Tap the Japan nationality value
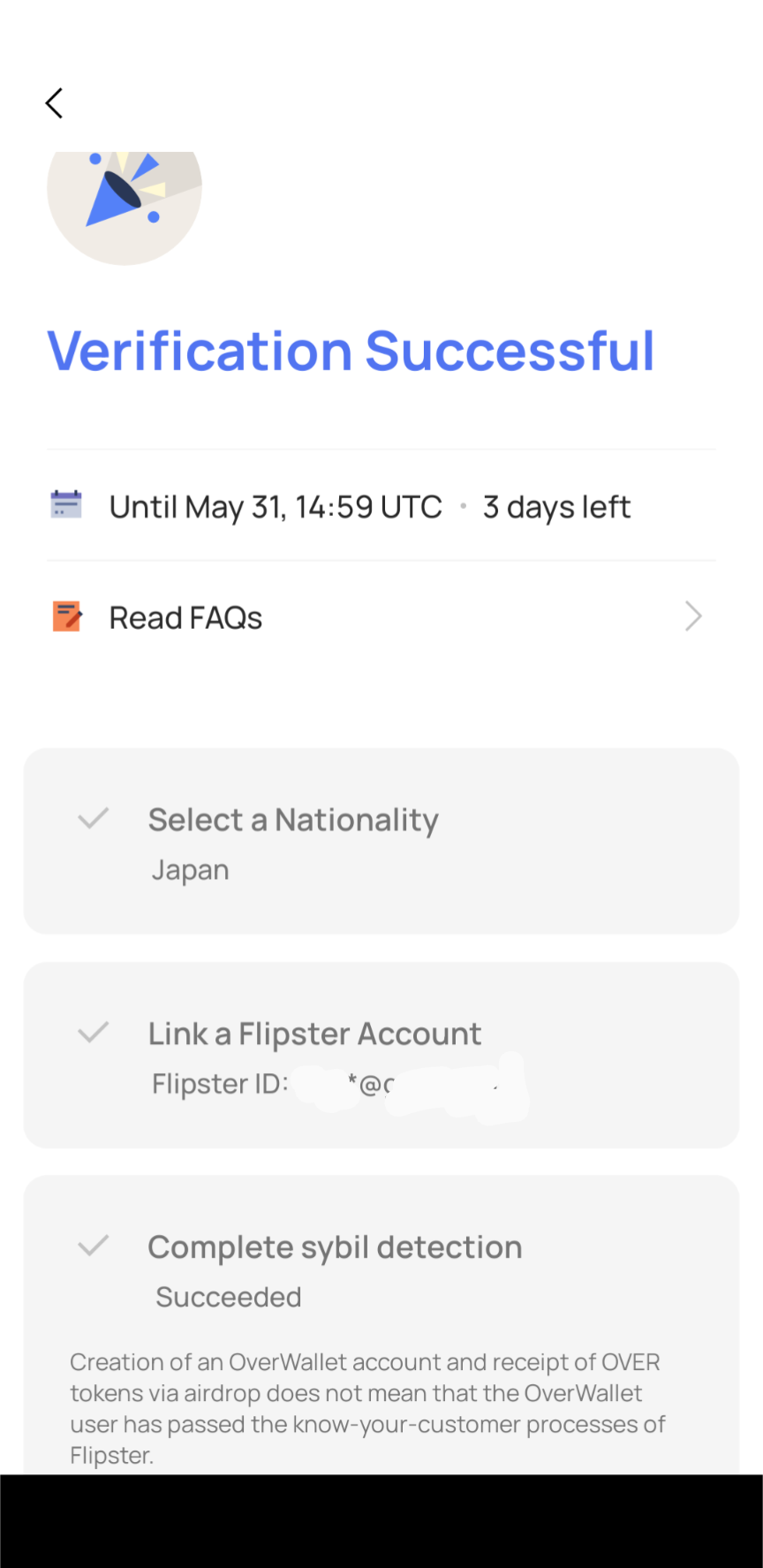The image size is (763, 1568). (191, 870)
